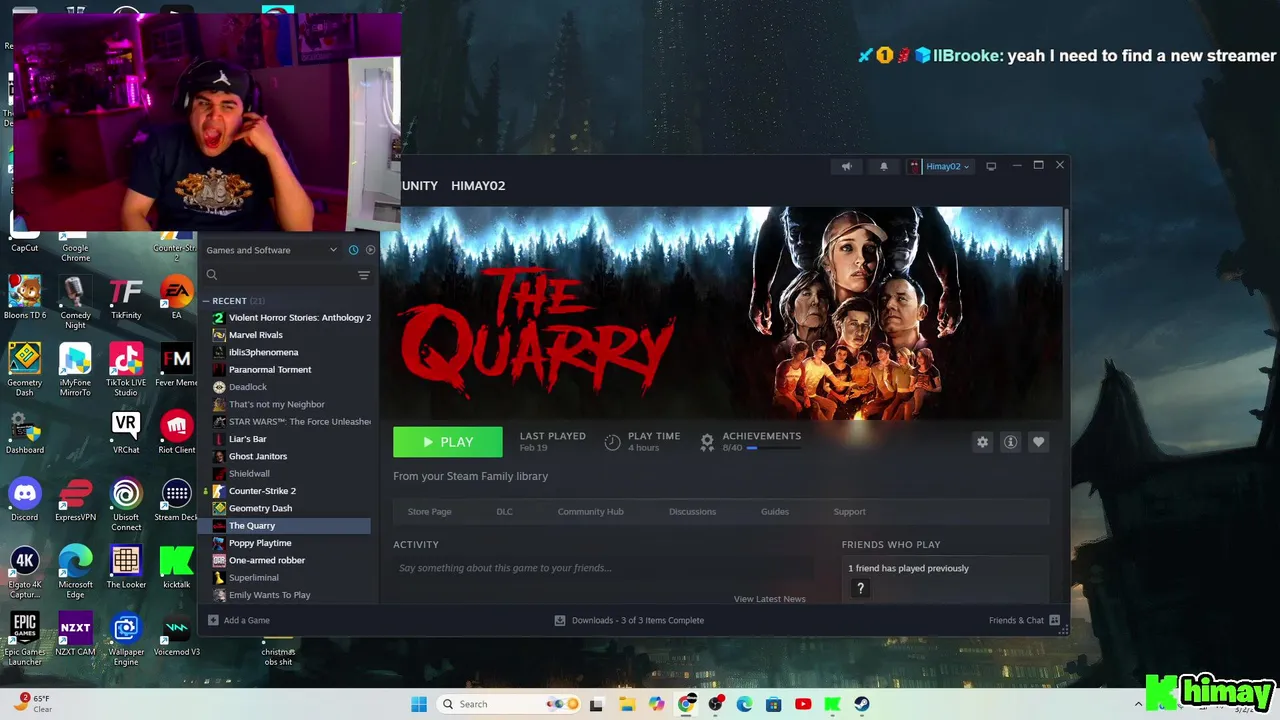Screen dimensions: 1280x720
Task: Select That's not my Neighbor game
Action: pyautogui.click(x=291, y=404)
